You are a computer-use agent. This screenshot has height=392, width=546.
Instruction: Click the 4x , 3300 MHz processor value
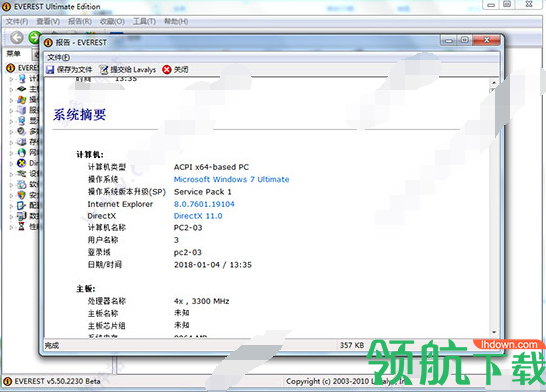202,301
